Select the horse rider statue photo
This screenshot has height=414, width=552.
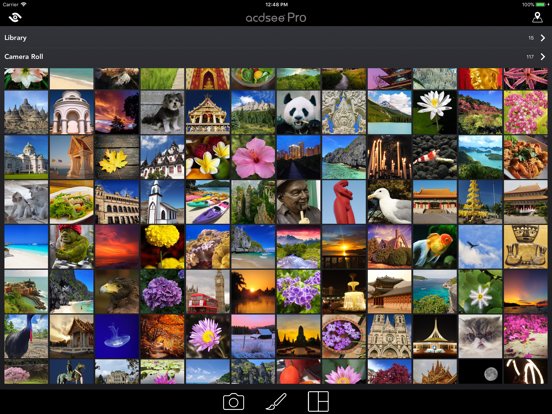pyautogui.click(x=71, y=371)
